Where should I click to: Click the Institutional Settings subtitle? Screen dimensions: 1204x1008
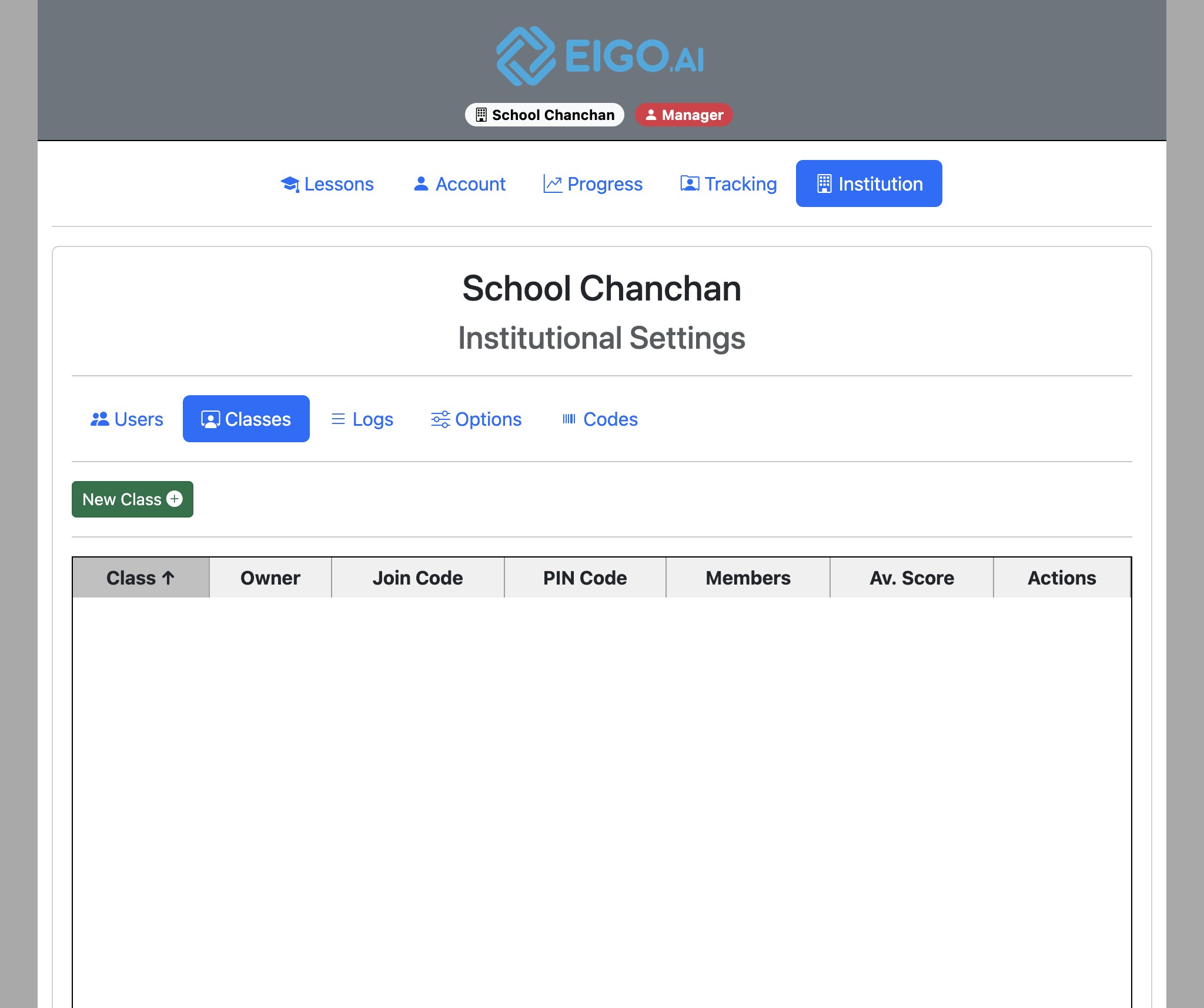coord(601,338)
